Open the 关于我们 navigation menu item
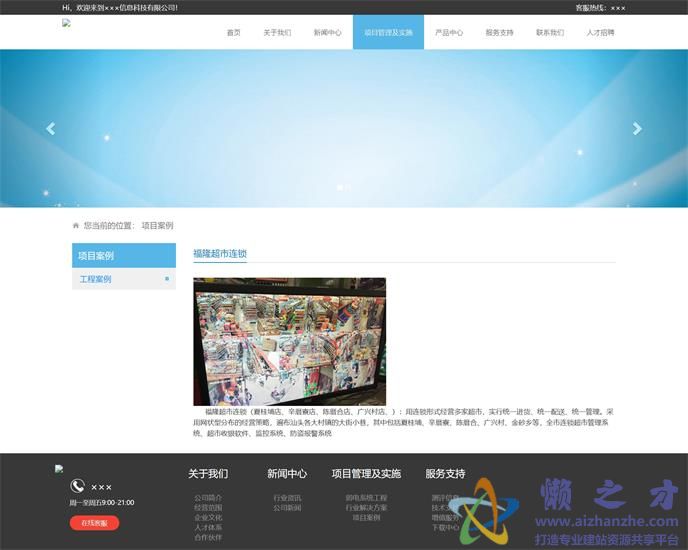The height and width of the screenshot is (550, 688). pos(277,33)
